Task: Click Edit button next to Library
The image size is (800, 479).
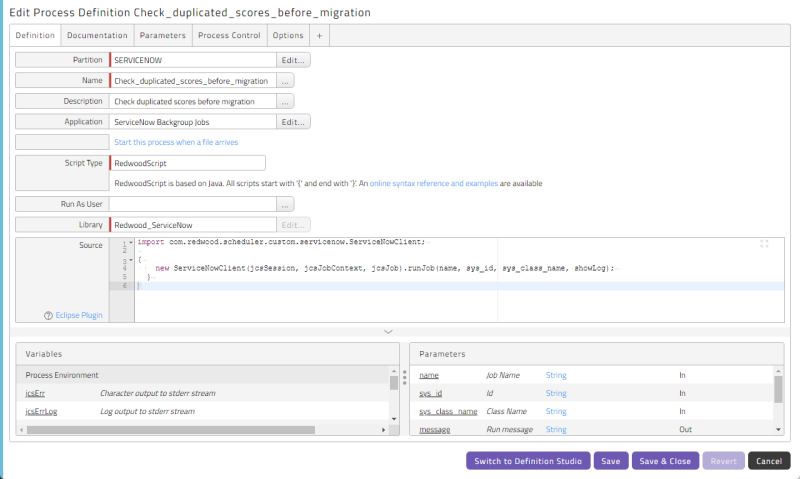Action: tap(293, 225)
